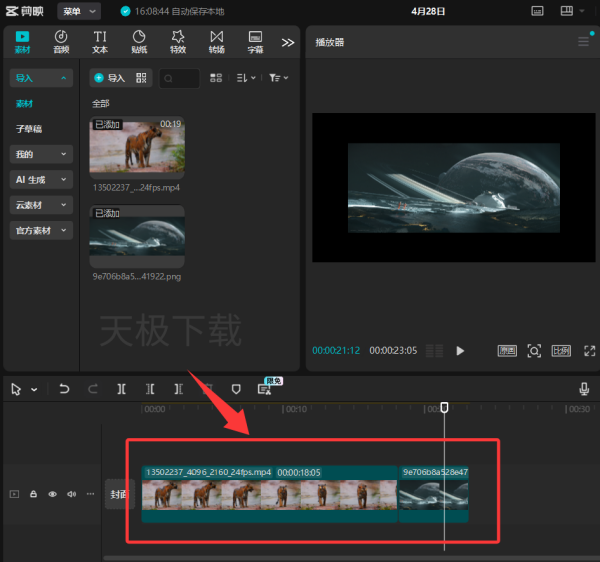Add a marker with shield icon
The image size is (600, 562).
[x=236, y=389]
